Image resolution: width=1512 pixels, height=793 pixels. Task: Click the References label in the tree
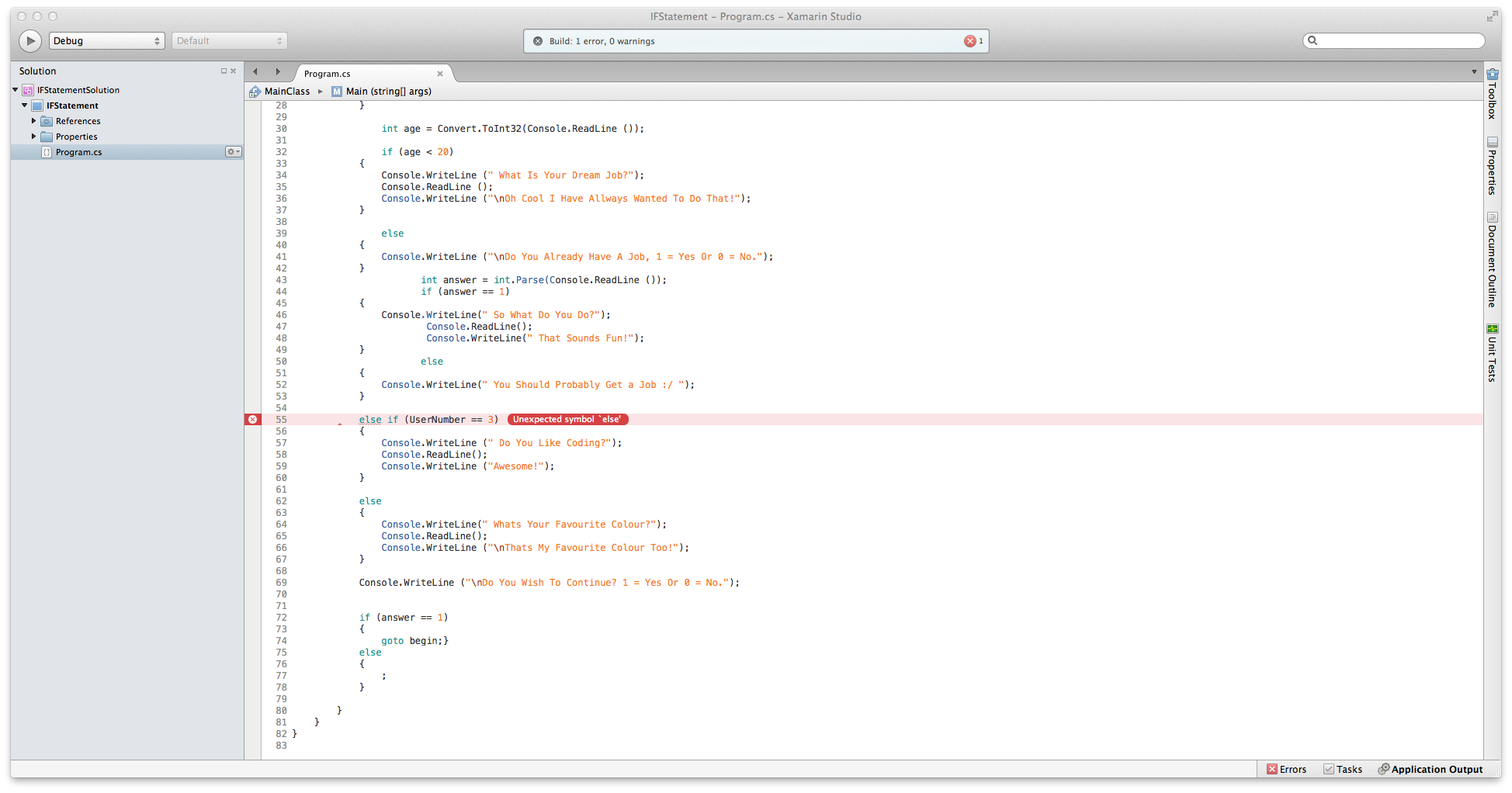[78, 121]
